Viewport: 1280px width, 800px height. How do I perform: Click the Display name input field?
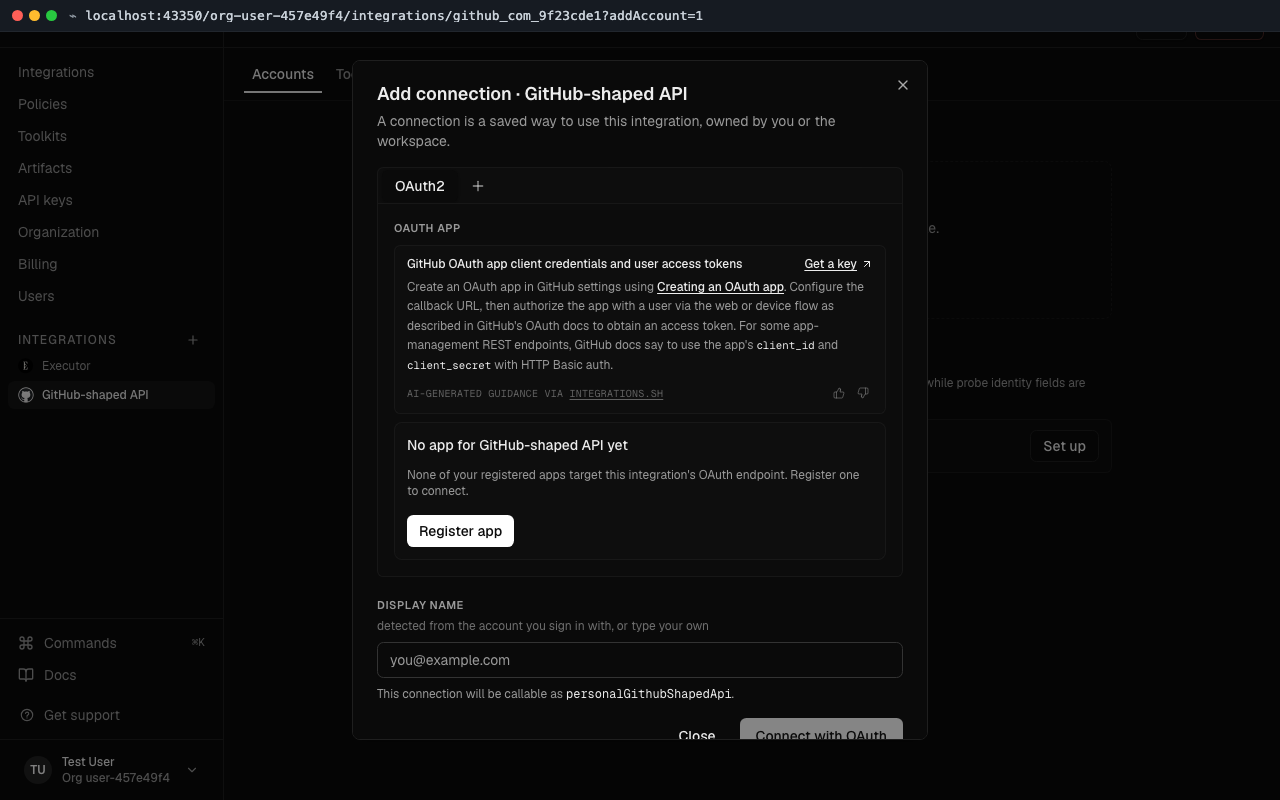pyautogui.click(x=640, y=660)
